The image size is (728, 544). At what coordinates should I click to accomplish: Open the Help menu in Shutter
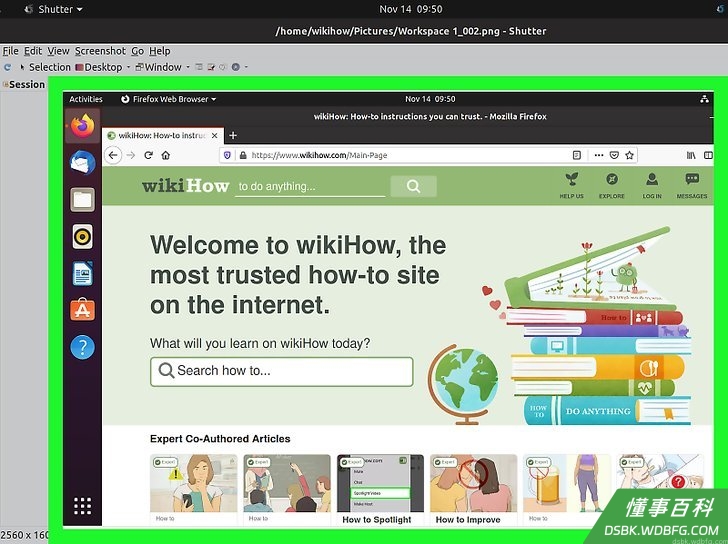[160, 51]
